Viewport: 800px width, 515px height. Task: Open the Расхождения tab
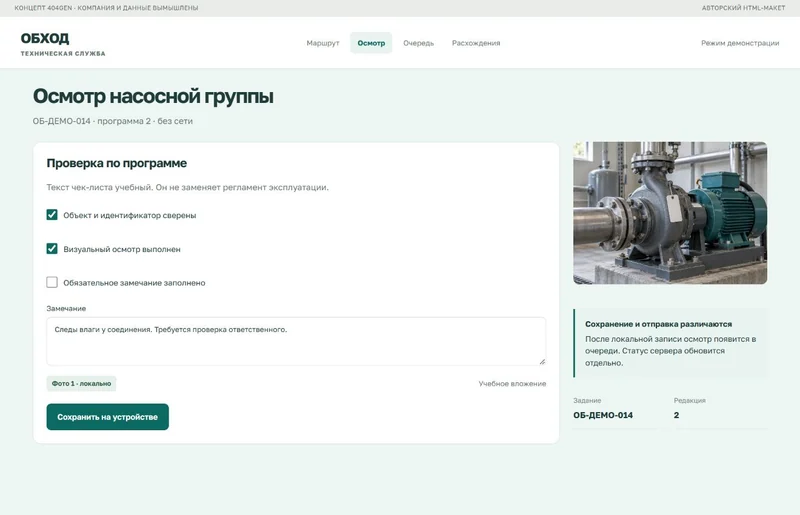[476, 43]
